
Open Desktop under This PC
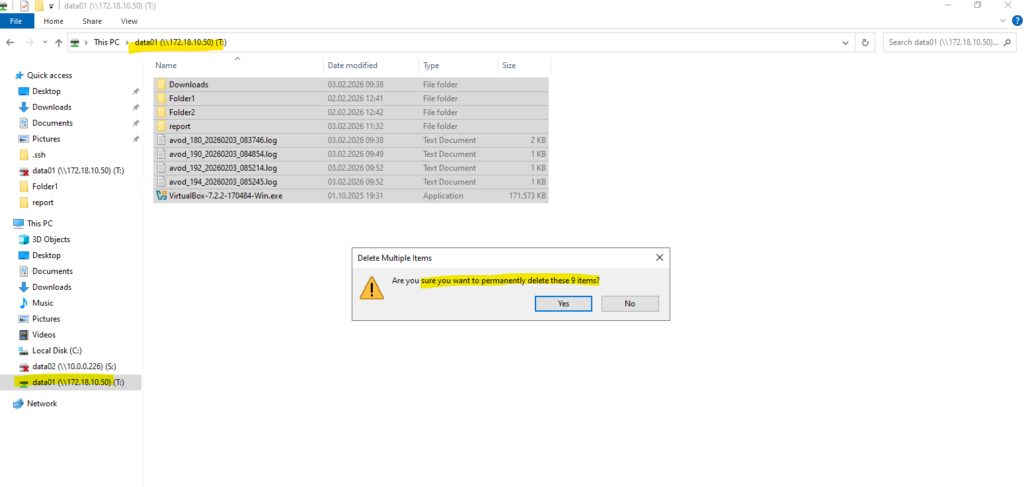[x=46, y=255]
